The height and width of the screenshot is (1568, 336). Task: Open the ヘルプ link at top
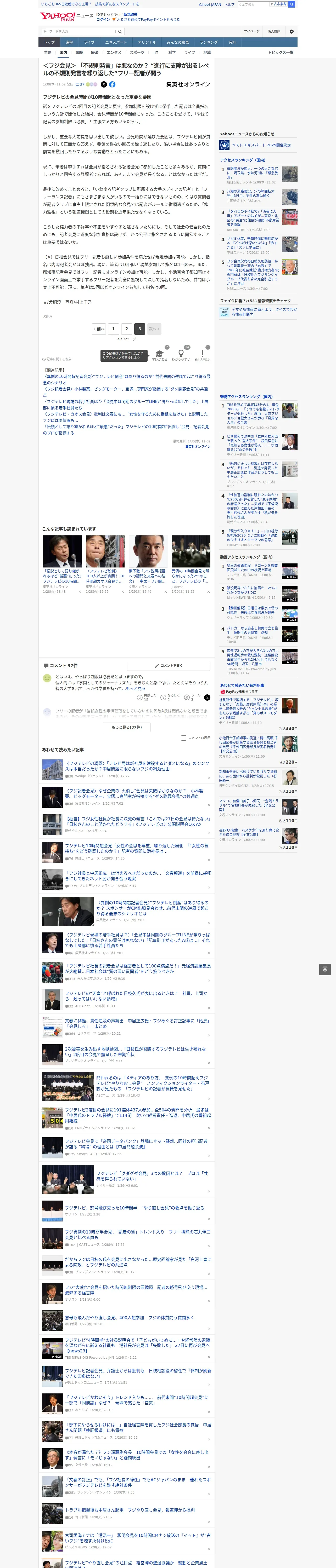point(229,4)
